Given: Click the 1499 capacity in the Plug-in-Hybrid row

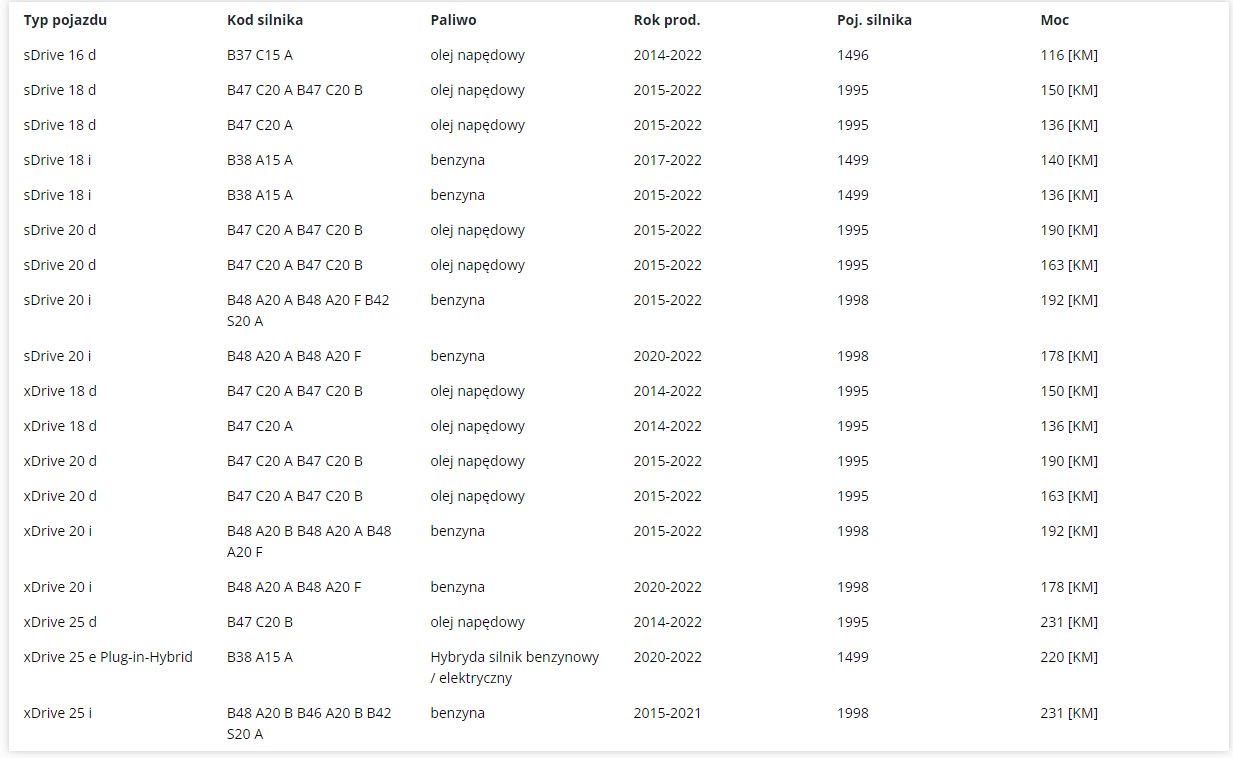Looking at the screenshot, I should pyautogui.click(x=853, y=657).
